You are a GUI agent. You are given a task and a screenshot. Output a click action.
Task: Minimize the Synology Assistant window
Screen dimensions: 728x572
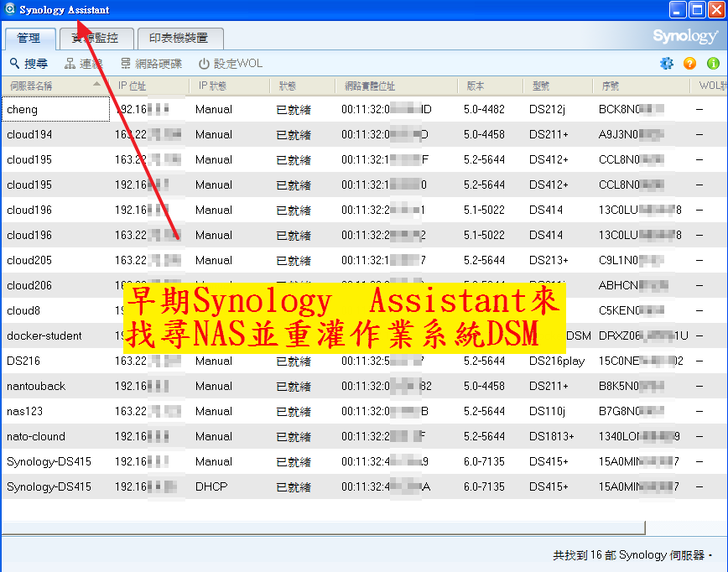click(677, 10)
